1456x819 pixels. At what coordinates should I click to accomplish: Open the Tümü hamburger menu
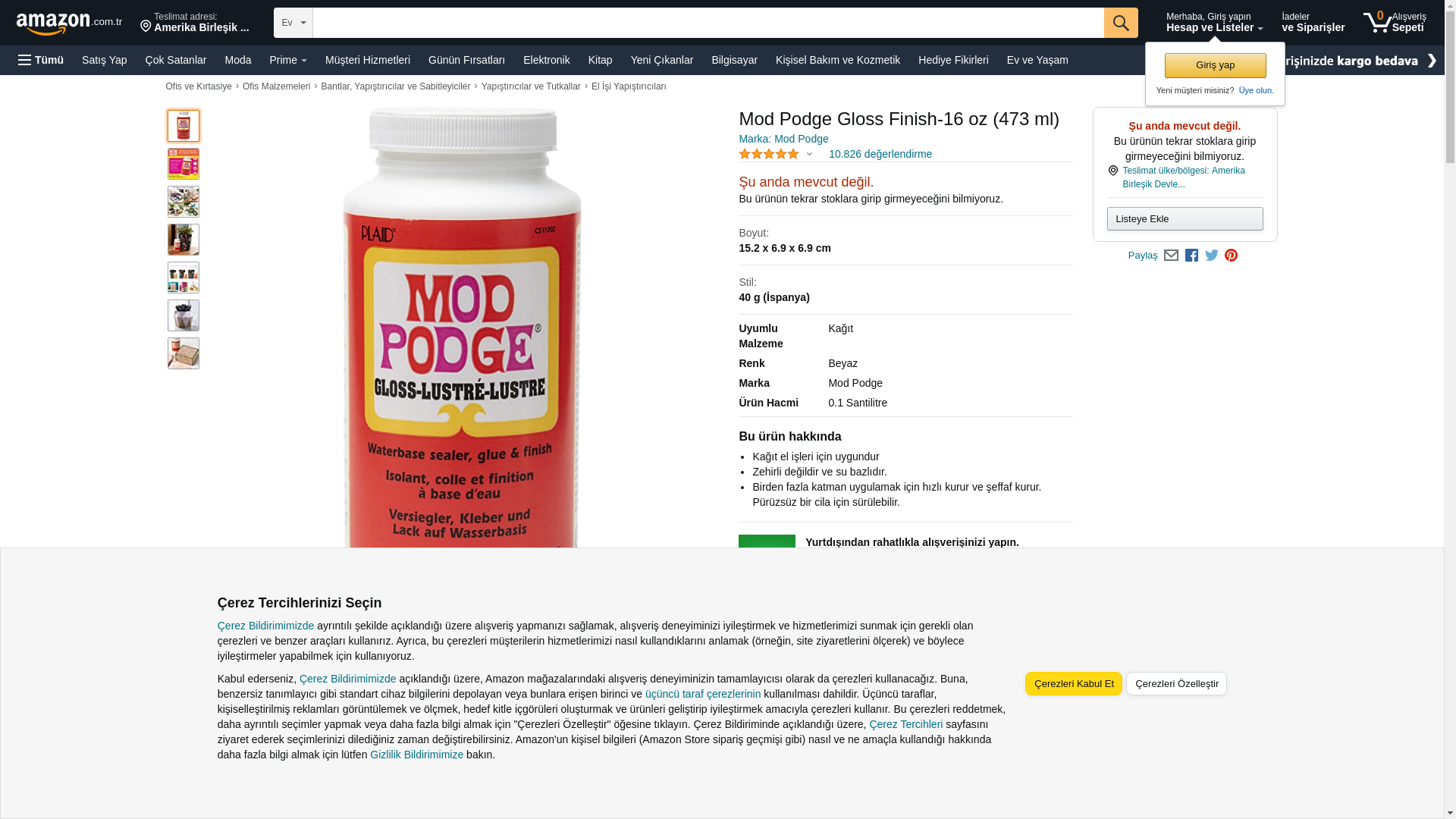(41, 60)
